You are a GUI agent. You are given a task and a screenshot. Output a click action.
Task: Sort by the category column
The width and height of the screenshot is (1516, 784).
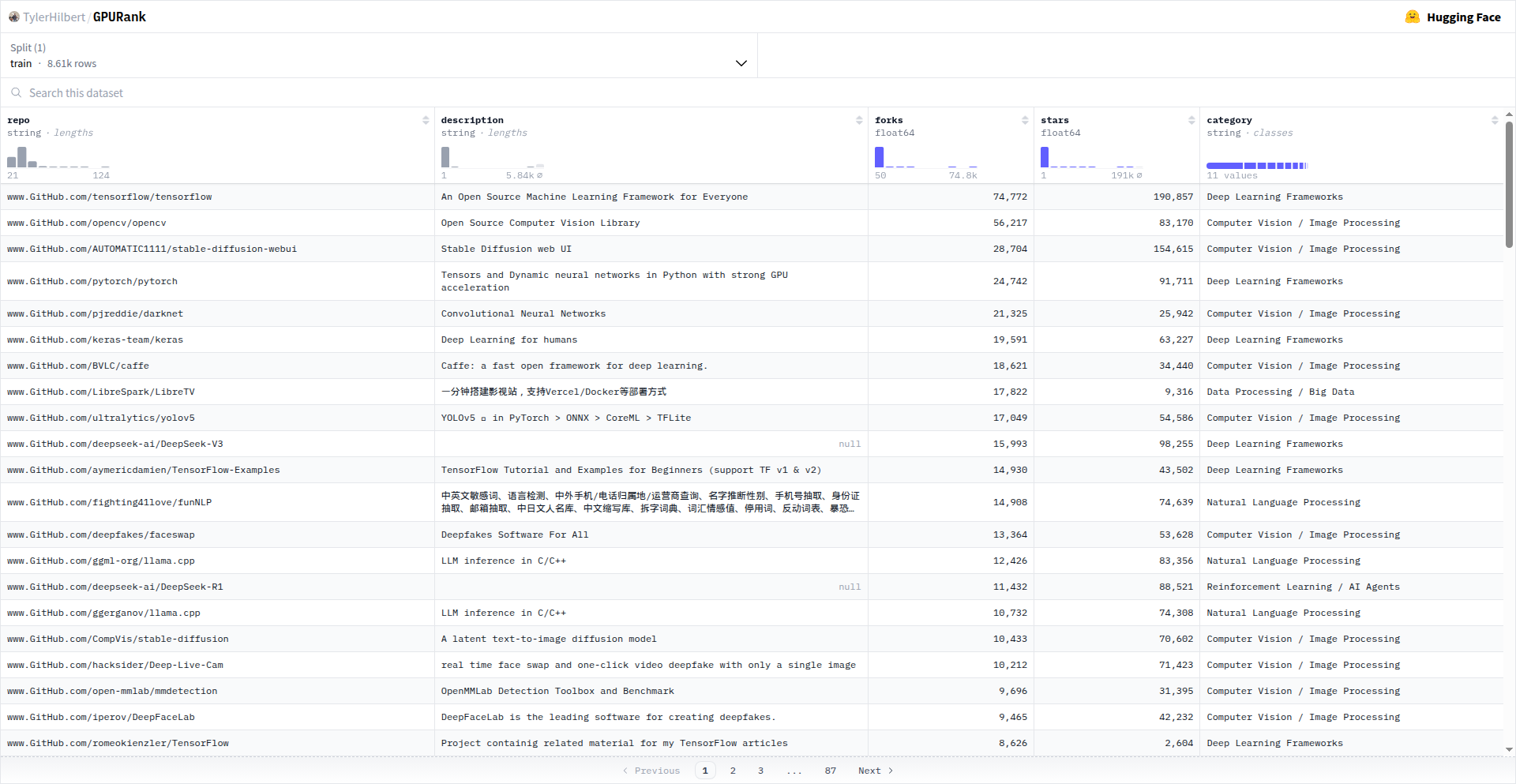coord(1495,120)
